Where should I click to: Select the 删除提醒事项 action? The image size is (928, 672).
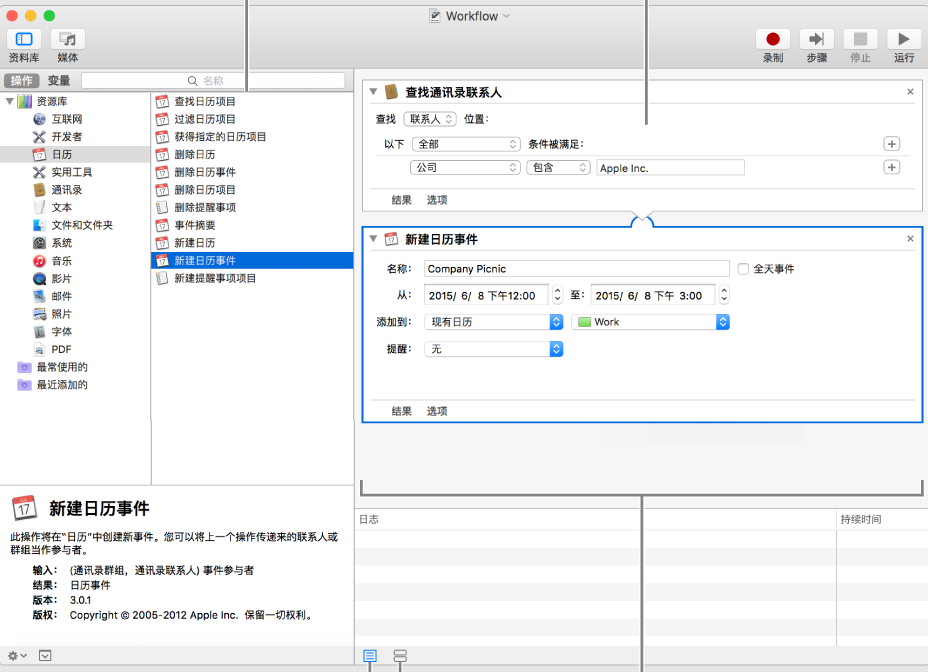(x=205, y=208)
